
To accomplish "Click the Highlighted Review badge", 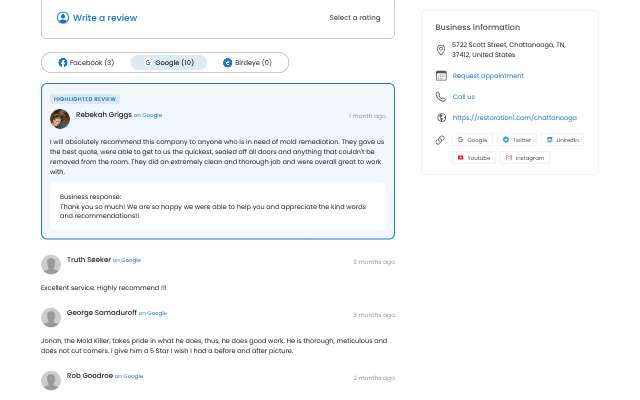I will click(x=85, y=99).
